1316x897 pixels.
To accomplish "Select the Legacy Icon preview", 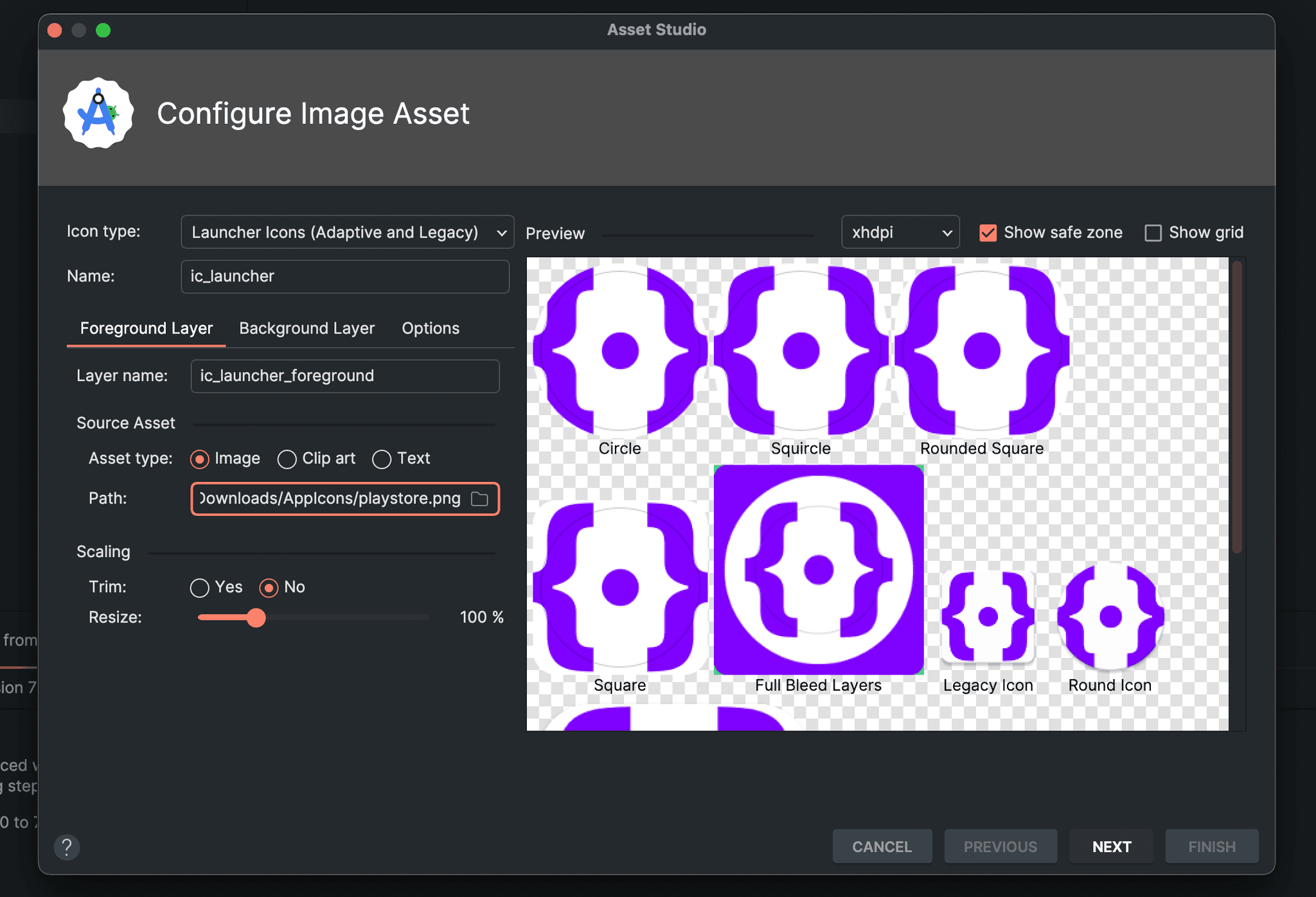I will pyautogui.click(x=988, y=616).
